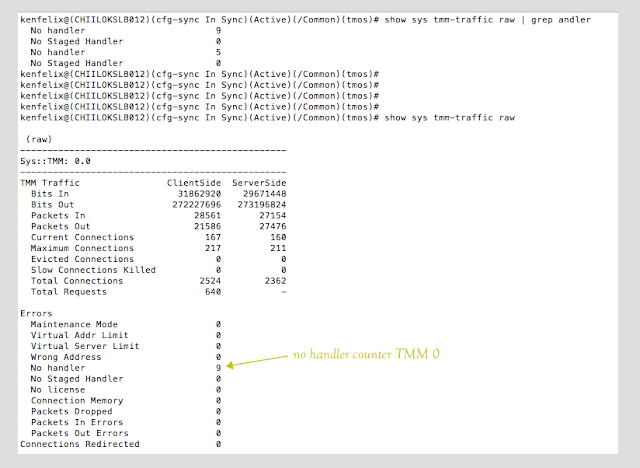Click the 'Wrong Address' label
The height and width of the screenshot is (468, 640).
pos(66,357)
